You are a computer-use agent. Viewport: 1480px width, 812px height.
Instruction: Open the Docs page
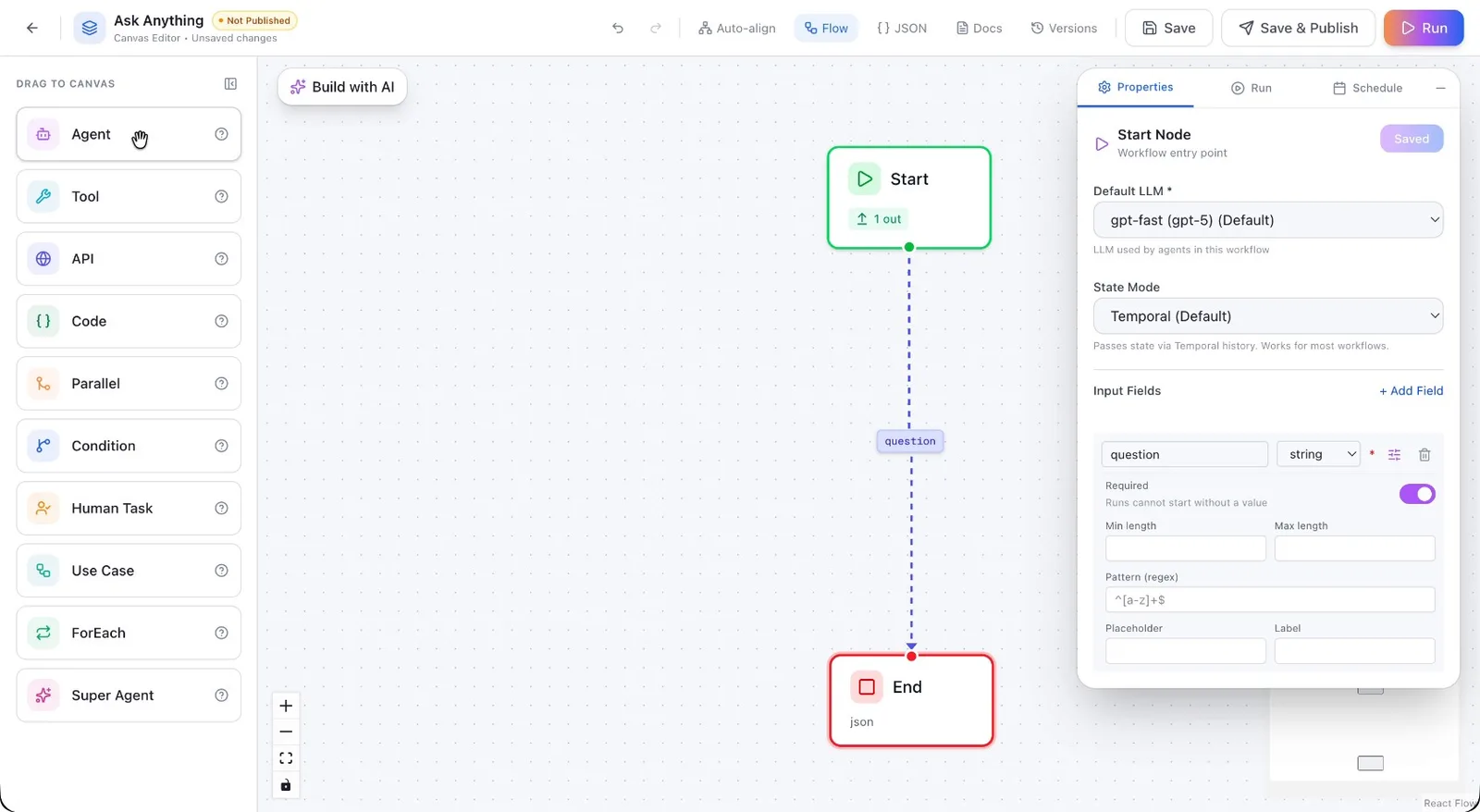click(979, 28)
